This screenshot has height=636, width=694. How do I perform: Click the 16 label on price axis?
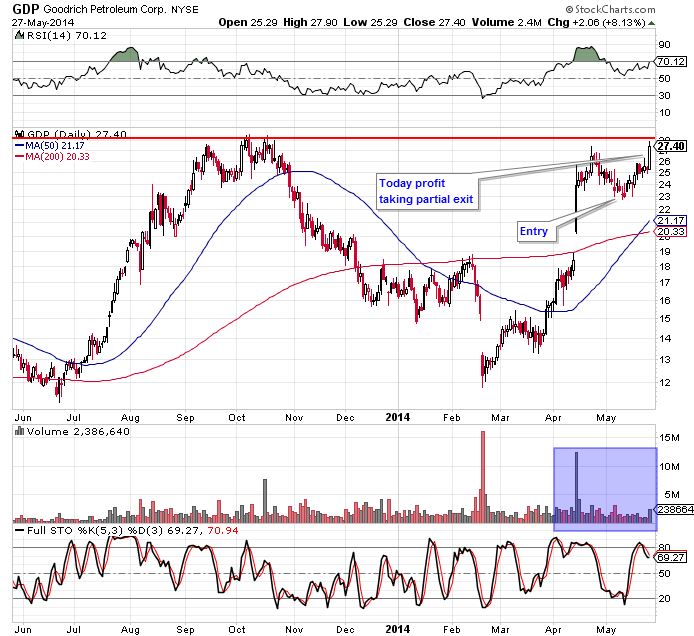pyautogui.click(x=665, y=301)
